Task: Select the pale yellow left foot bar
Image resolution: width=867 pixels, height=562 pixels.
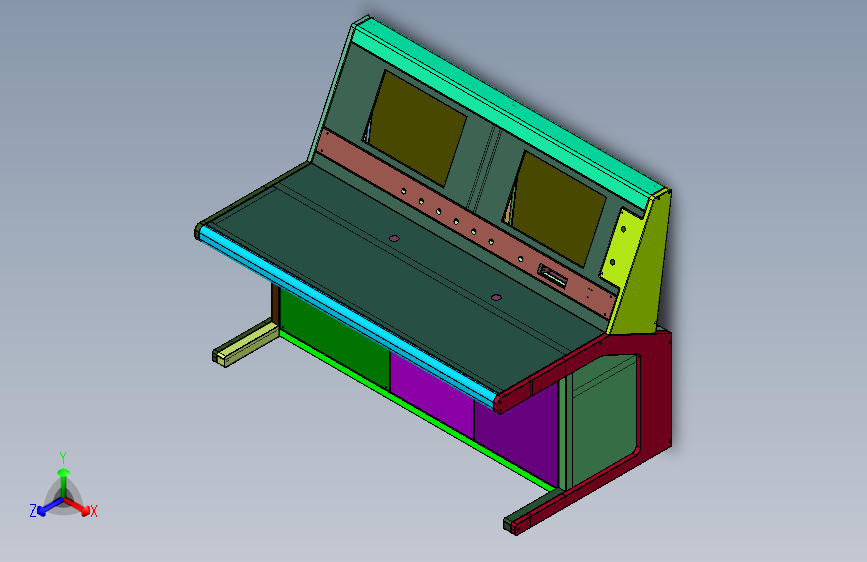Action: pyautogui.click(x=247, y=344)
